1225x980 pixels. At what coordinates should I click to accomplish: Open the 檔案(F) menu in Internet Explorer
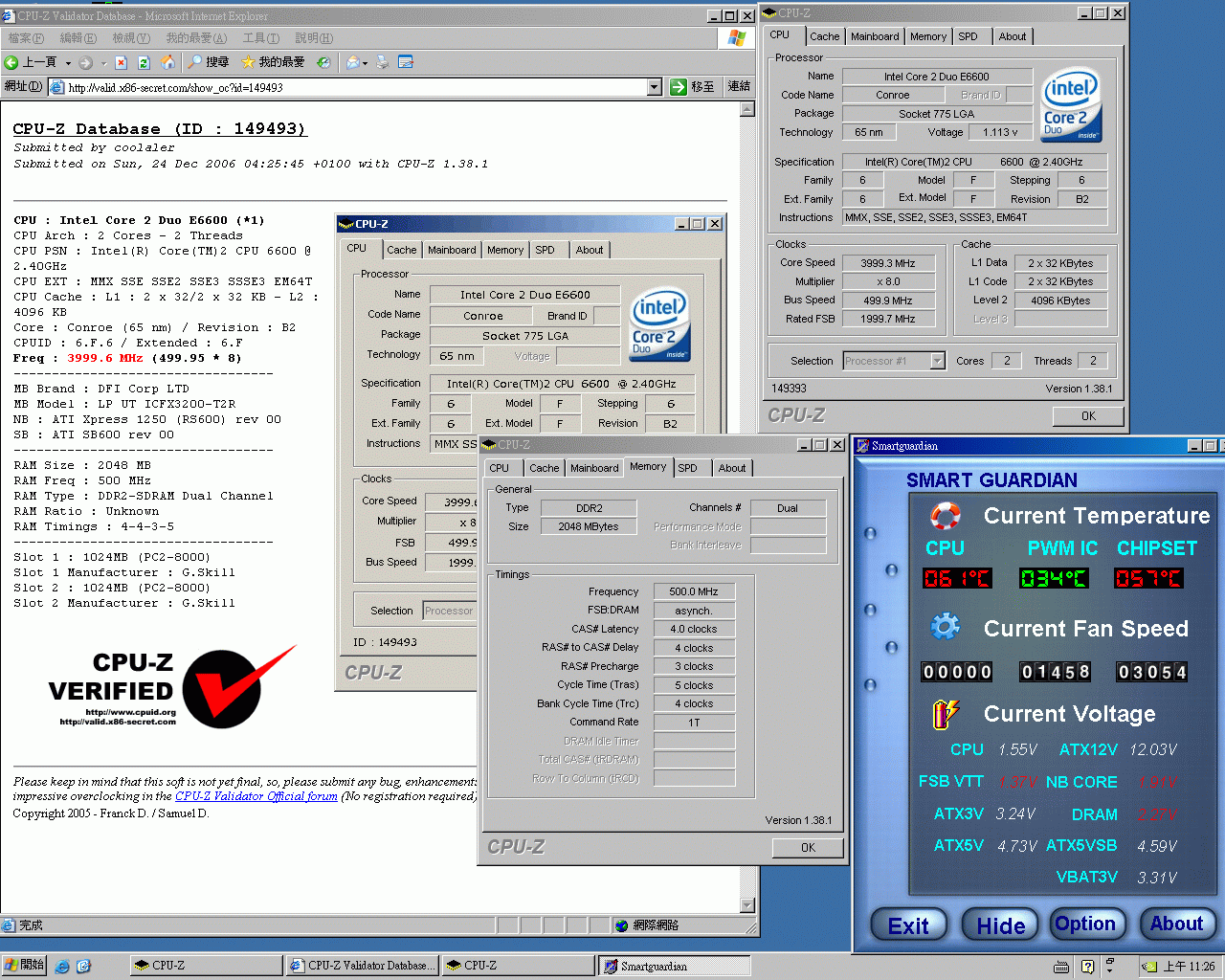(x=26, y=38)
